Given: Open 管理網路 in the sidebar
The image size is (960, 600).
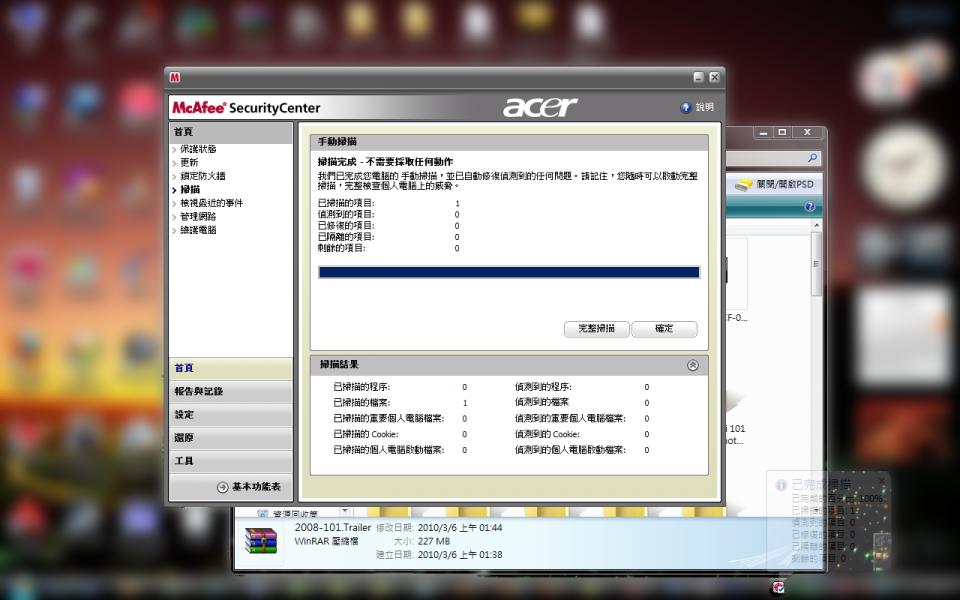Looking at the screenshot, I should coord(198,216).
